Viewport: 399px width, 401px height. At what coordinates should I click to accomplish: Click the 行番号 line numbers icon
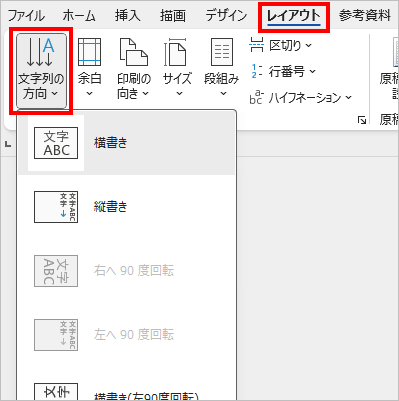(256, 71)
